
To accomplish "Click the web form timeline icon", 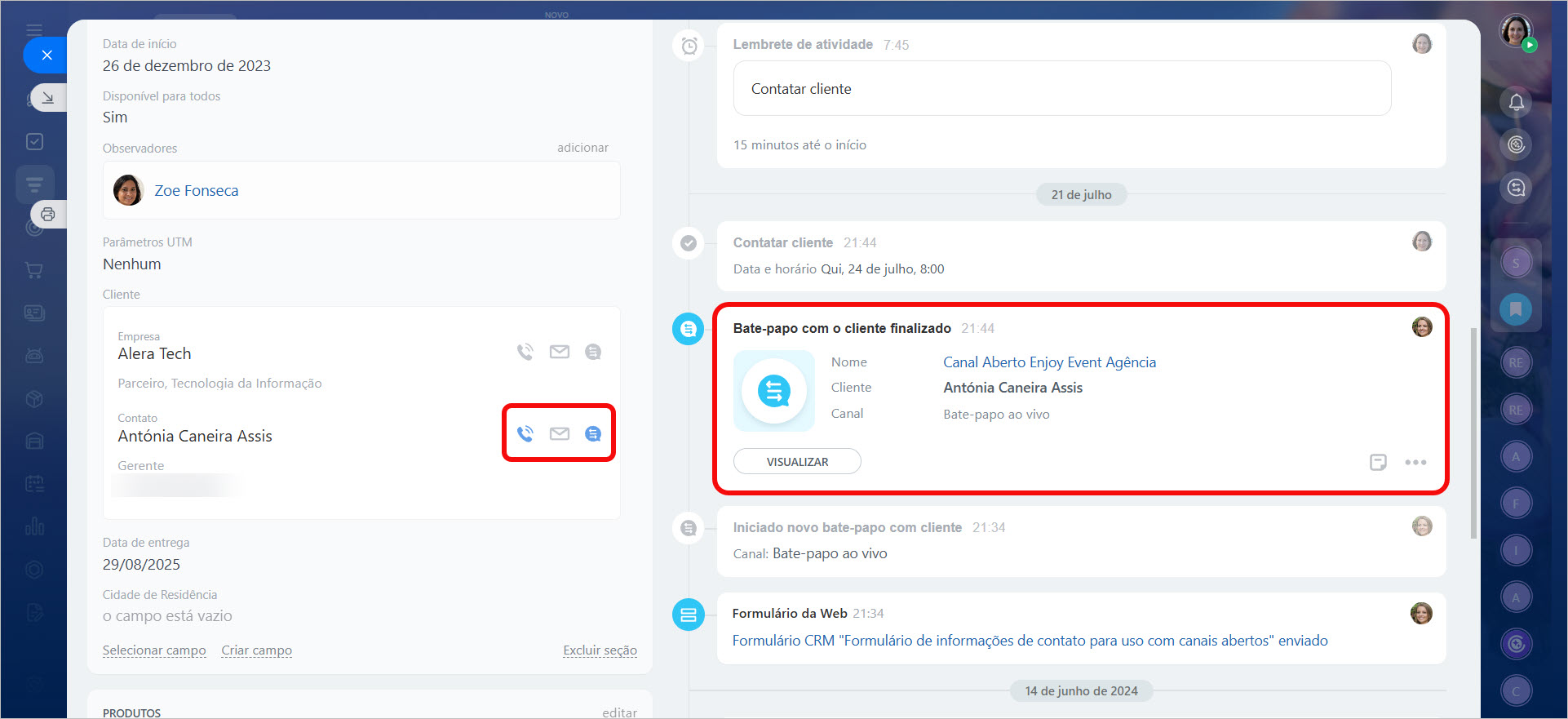I will (x=689, y=615).
